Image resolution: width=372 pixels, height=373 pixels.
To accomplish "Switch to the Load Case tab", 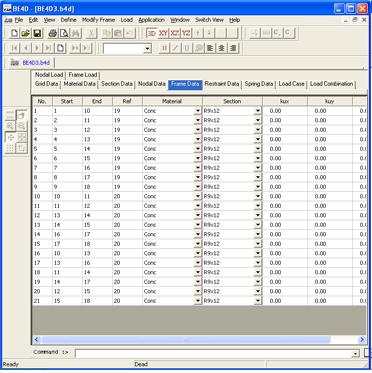I will [292, 84].
